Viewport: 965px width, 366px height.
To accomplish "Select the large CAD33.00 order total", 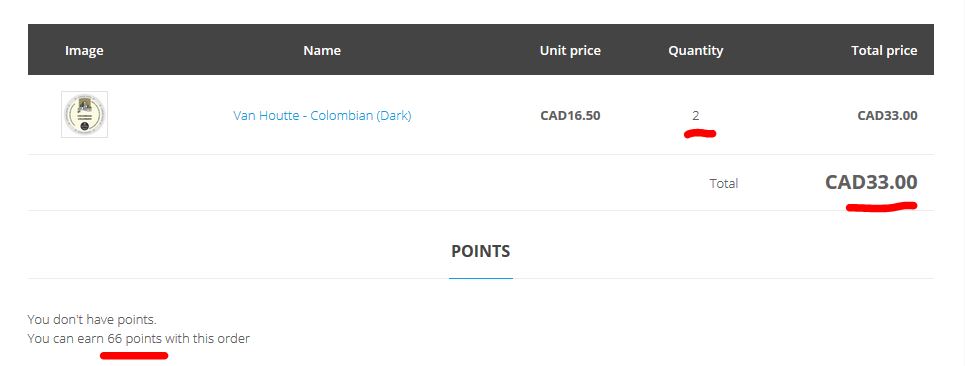I will tap(871, 182).
